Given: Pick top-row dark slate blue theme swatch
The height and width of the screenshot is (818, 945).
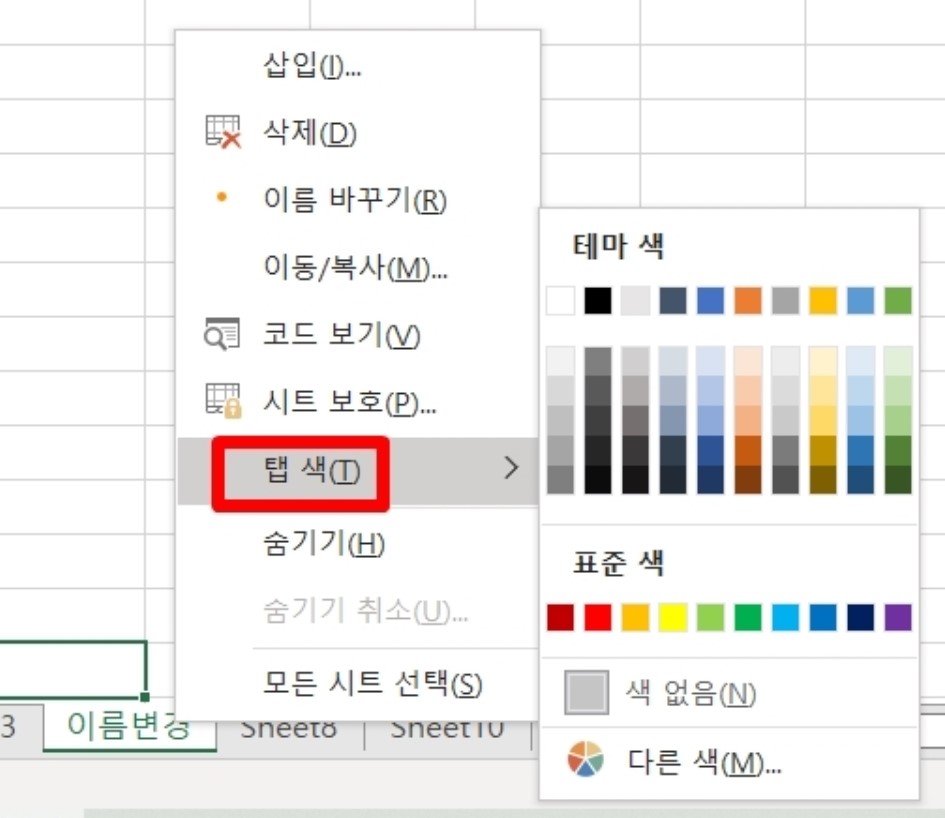Looking at the screenshot, I should 673,300.
